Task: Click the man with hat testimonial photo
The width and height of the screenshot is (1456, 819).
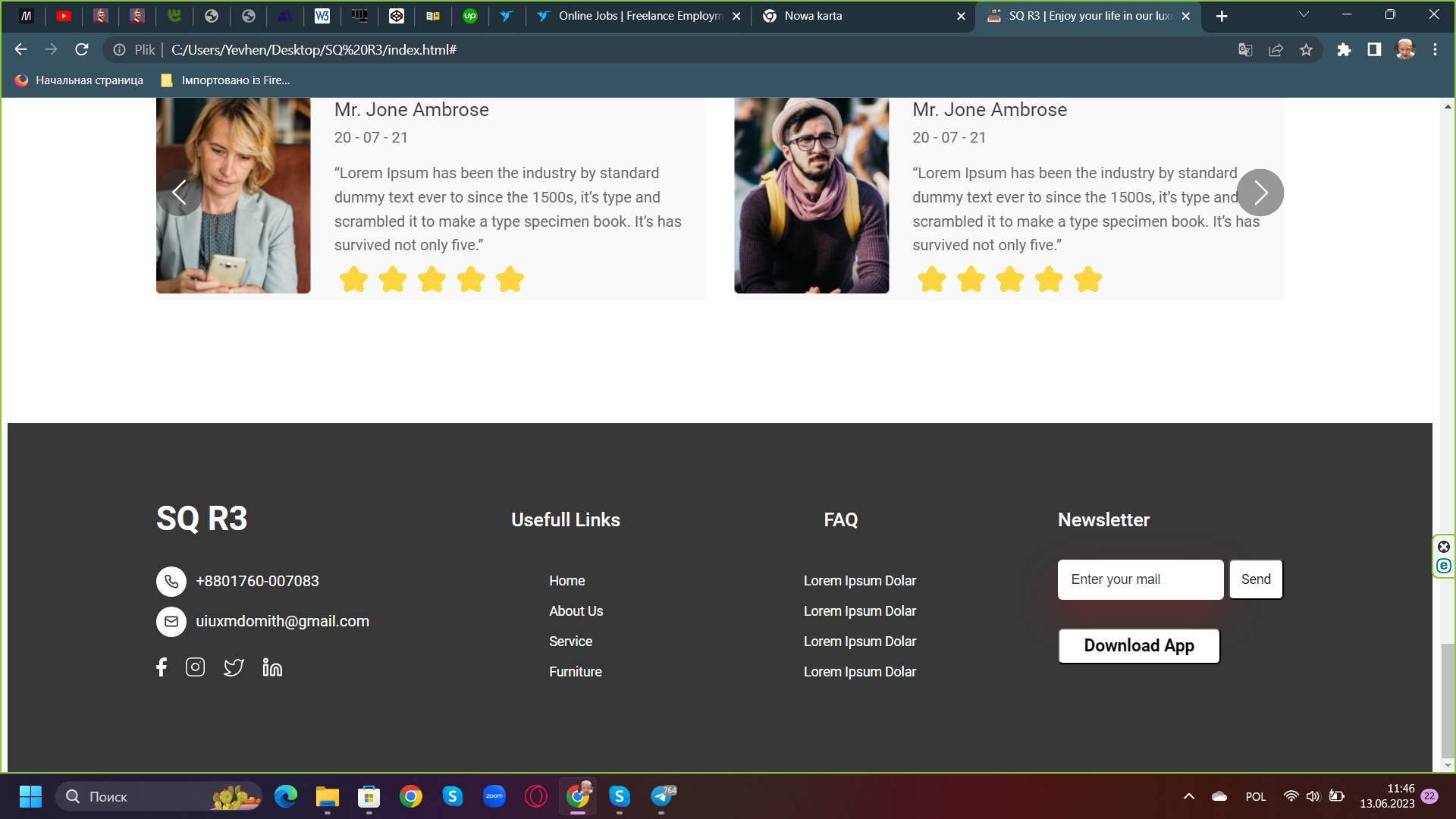Action: click(x=811, y=196)
